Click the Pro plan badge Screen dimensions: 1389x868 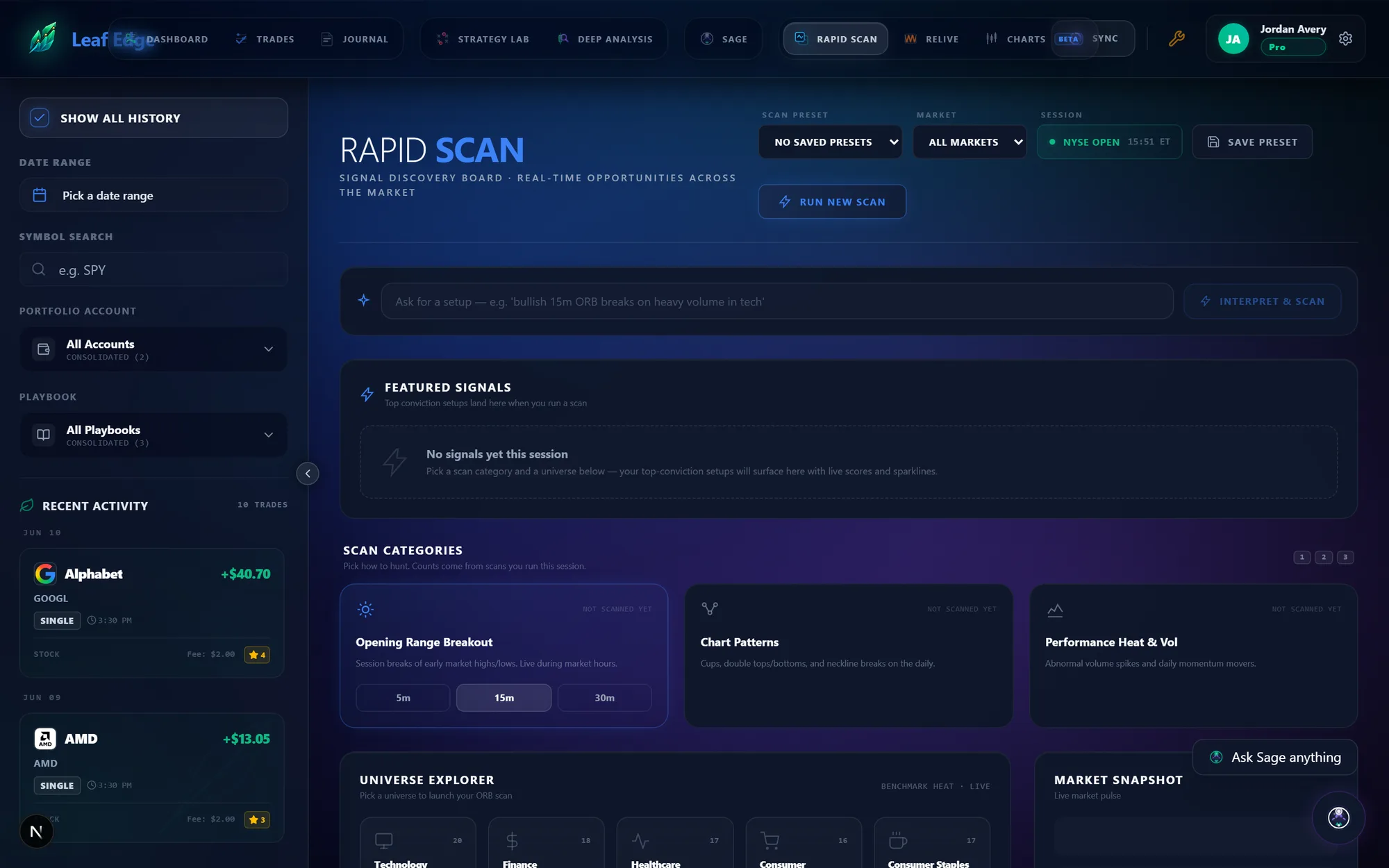pos(1292,47)
